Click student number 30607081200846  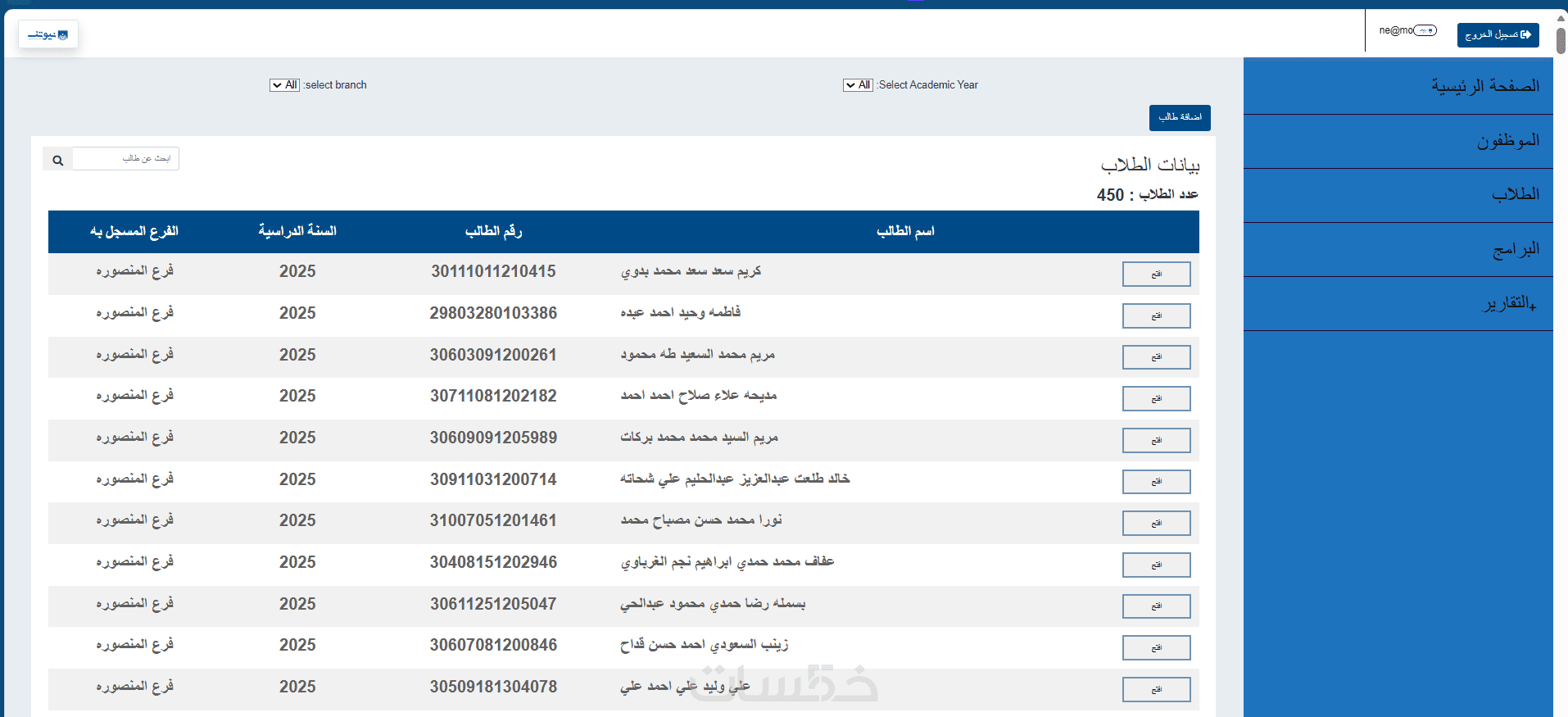493,645
